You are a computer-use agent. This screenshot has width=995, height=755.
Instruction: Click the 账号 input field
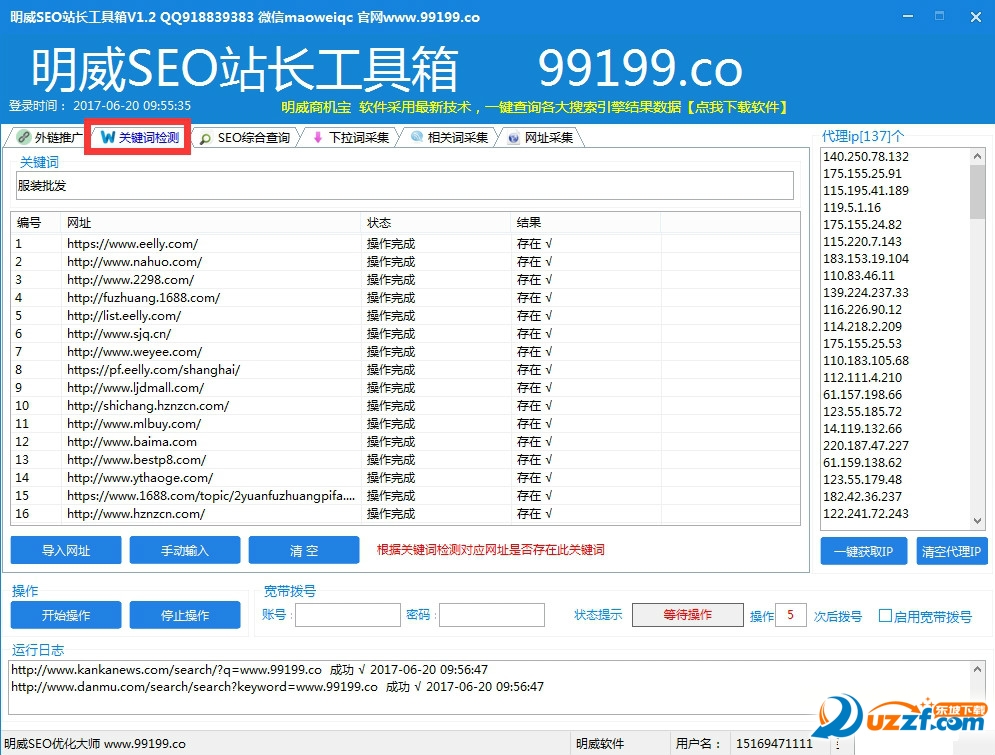[348, 615]
